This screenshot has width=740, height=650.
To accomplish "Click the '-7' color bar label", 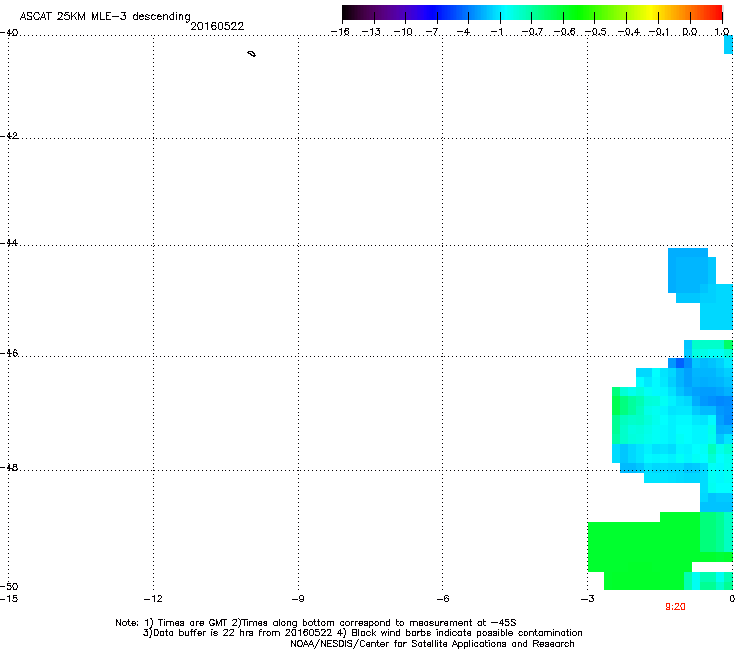I will [x=431, y=32].
